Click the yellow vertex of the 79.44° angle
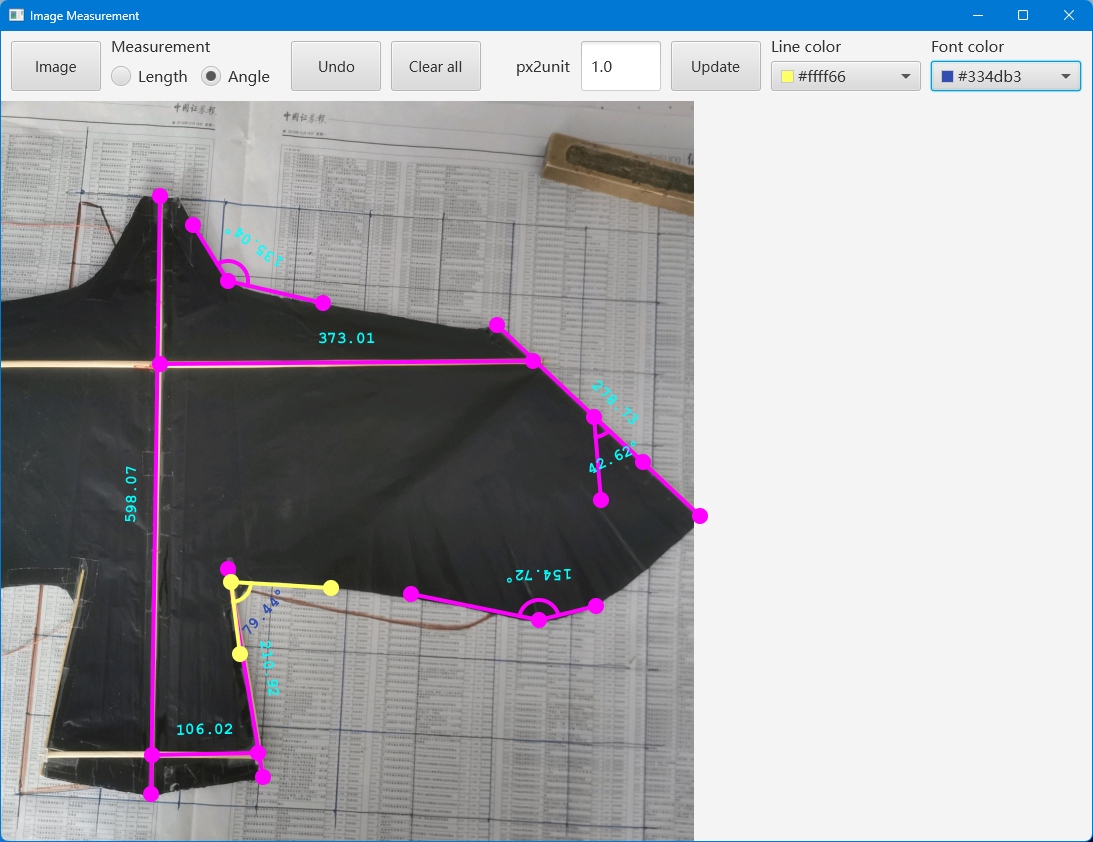Screen dimensions: 1093x842 231,582
